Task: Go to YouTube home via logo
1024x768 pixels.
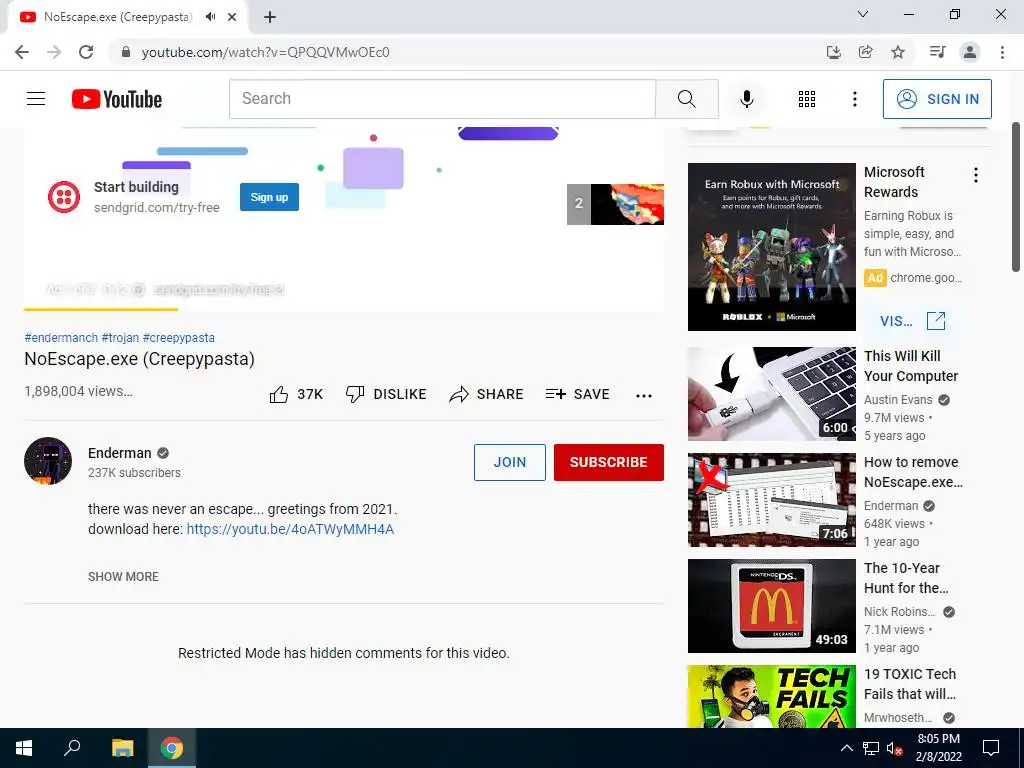Action: tap(117, 99)
